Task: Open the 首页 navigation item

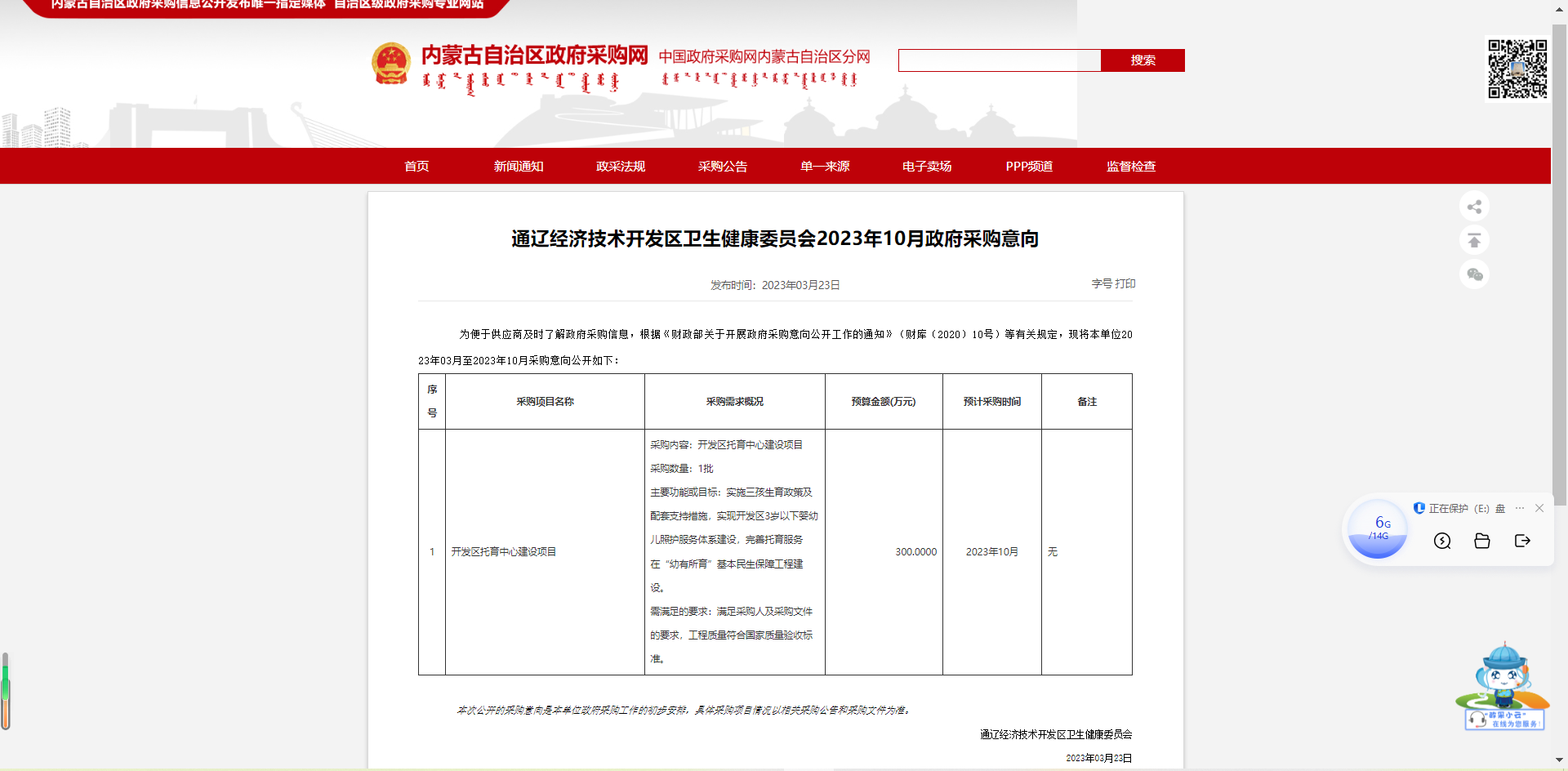Action: point(416,167)
